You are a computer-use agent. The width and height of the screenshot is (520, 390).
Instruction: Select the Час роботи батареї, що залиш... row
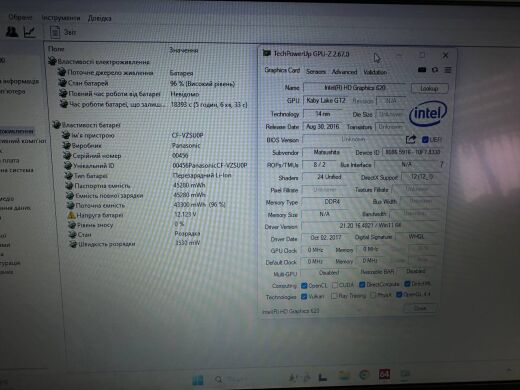point(154,104)
